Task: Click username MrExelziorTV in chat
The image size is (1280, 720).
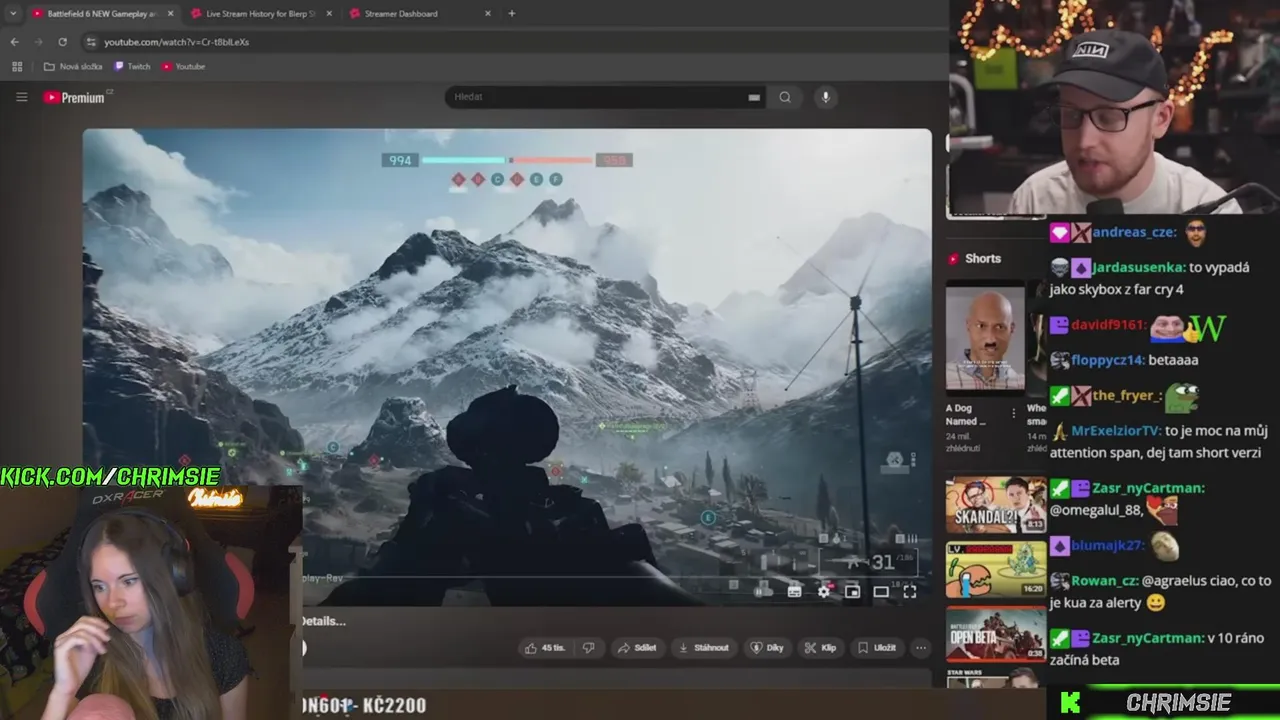Action: (x=1116, y=431)
